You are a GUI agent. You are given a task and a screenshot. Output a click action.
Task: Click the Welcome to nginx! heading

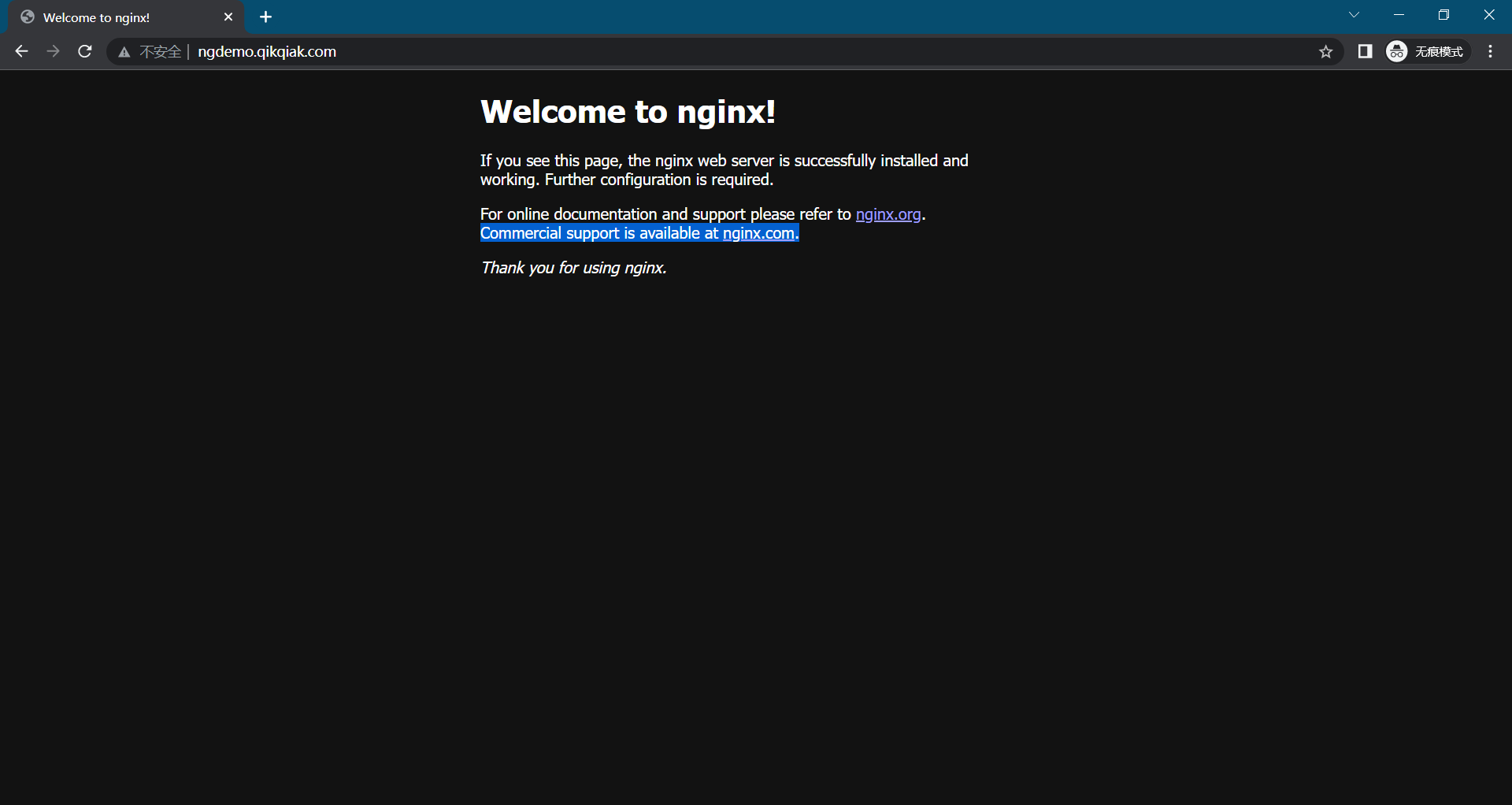click(x=628, y=112)
